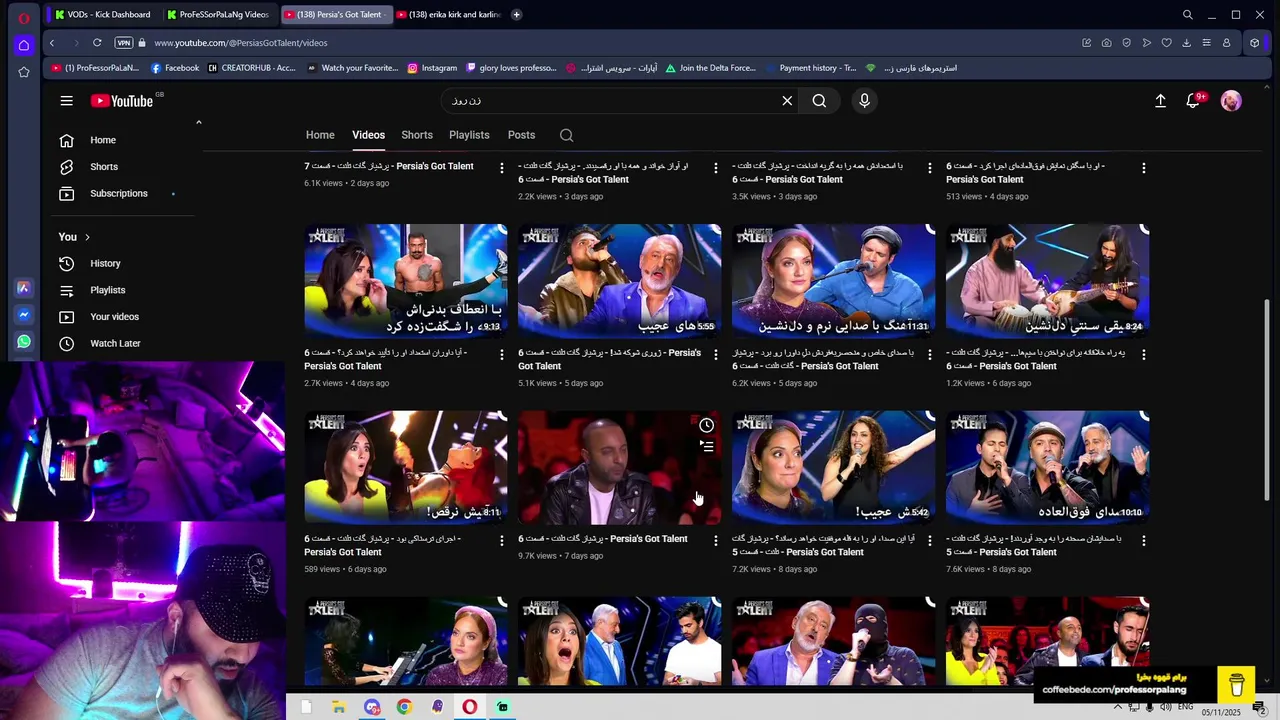The height and width of the screenshot is (720, 1280).
Task: Expand the You section chevron
Action: click(x=87, y=237)
